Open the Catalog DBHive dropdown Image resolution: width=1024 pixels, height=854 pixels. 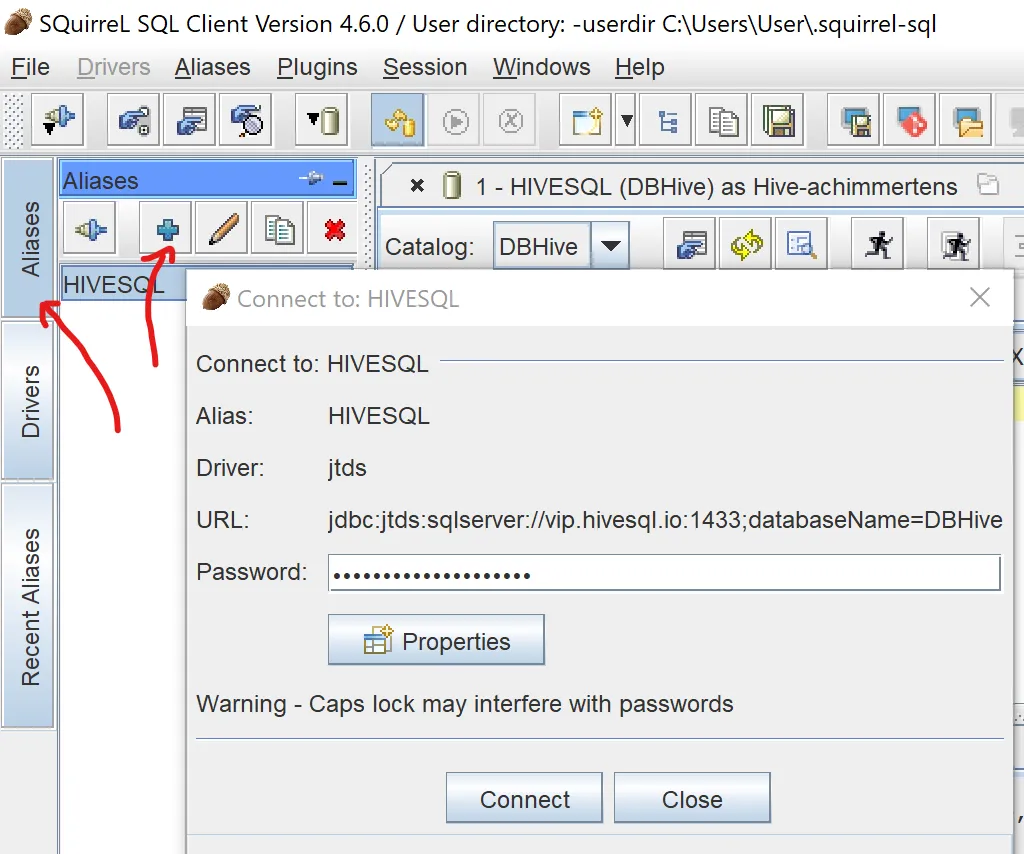pyautogui.click(x=610, y=245)
